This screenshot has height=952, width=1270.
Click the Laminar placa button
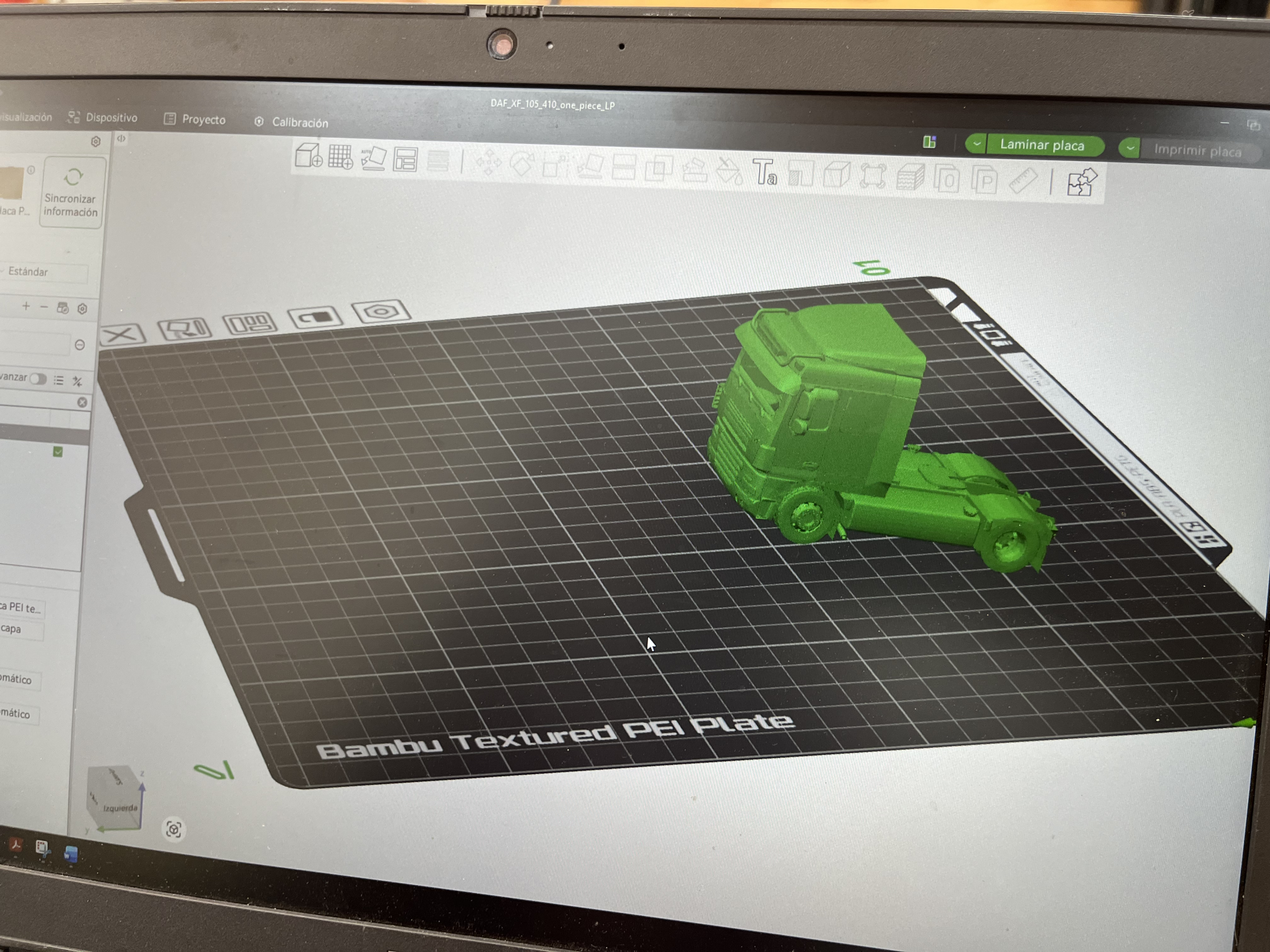click(x=1042, y=145)
